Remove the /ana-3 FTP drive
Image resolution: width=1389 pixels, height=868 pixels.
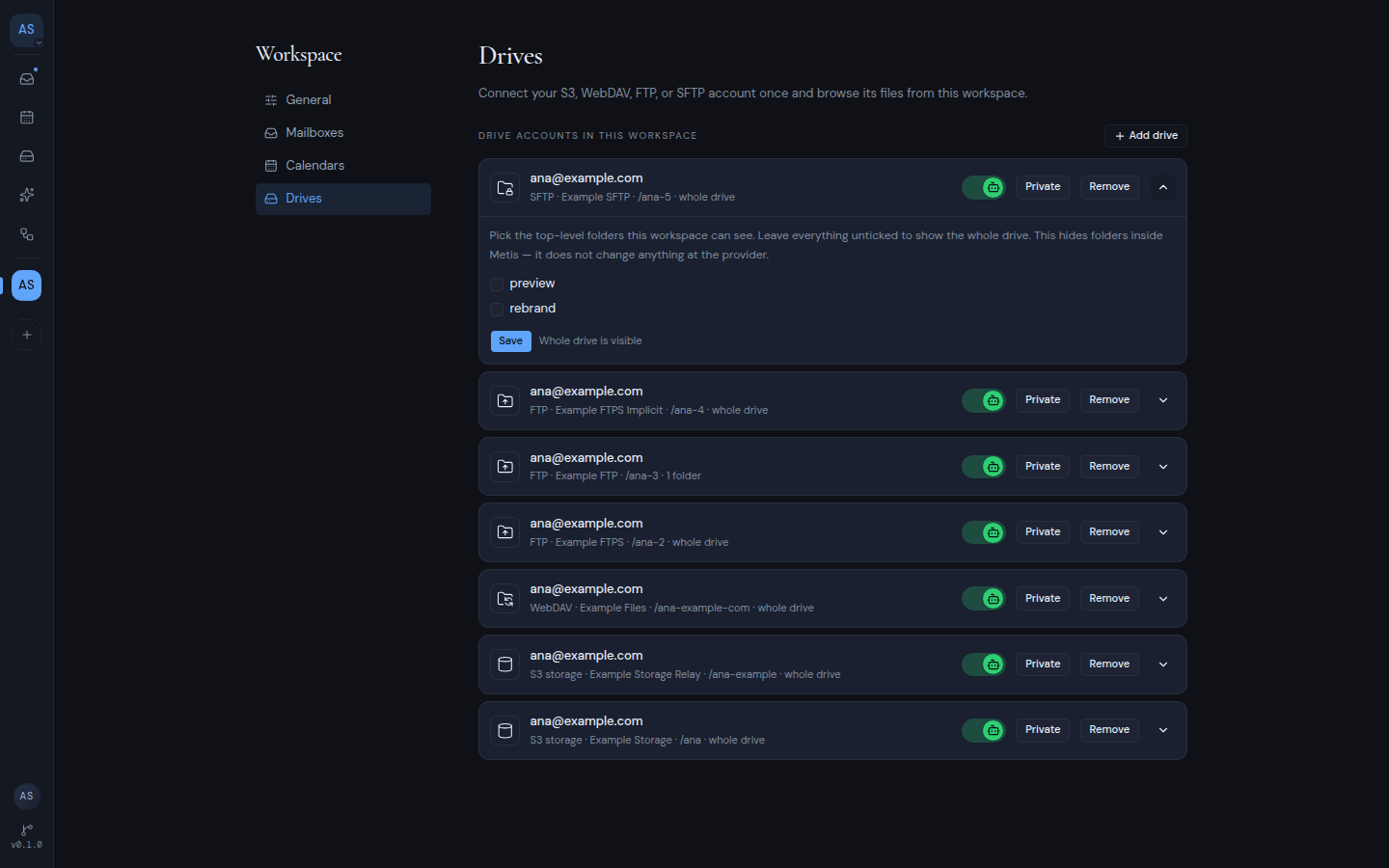click(1109, 467)
